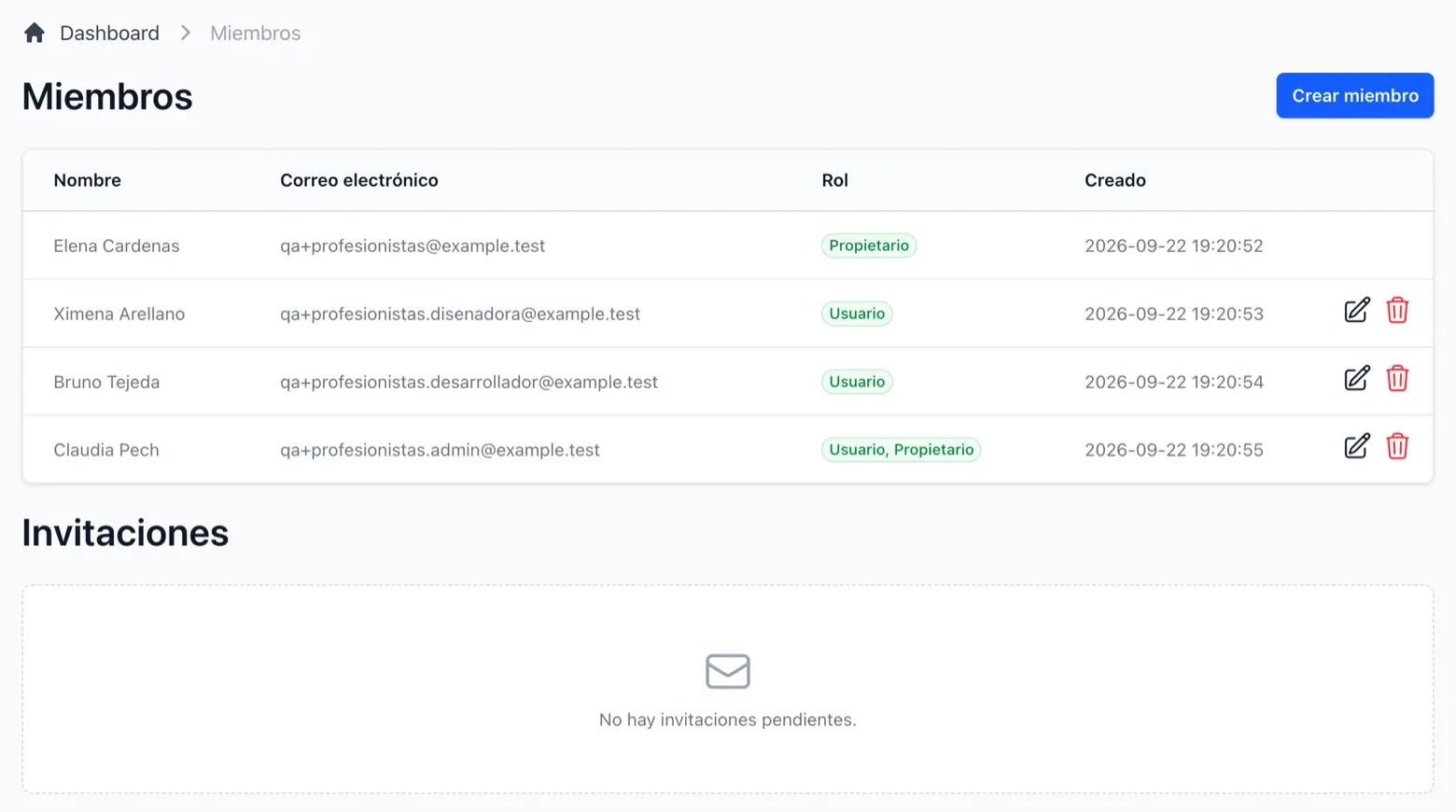
Task: Edit member Bruno Tejeda
Action: point(1357,378)
